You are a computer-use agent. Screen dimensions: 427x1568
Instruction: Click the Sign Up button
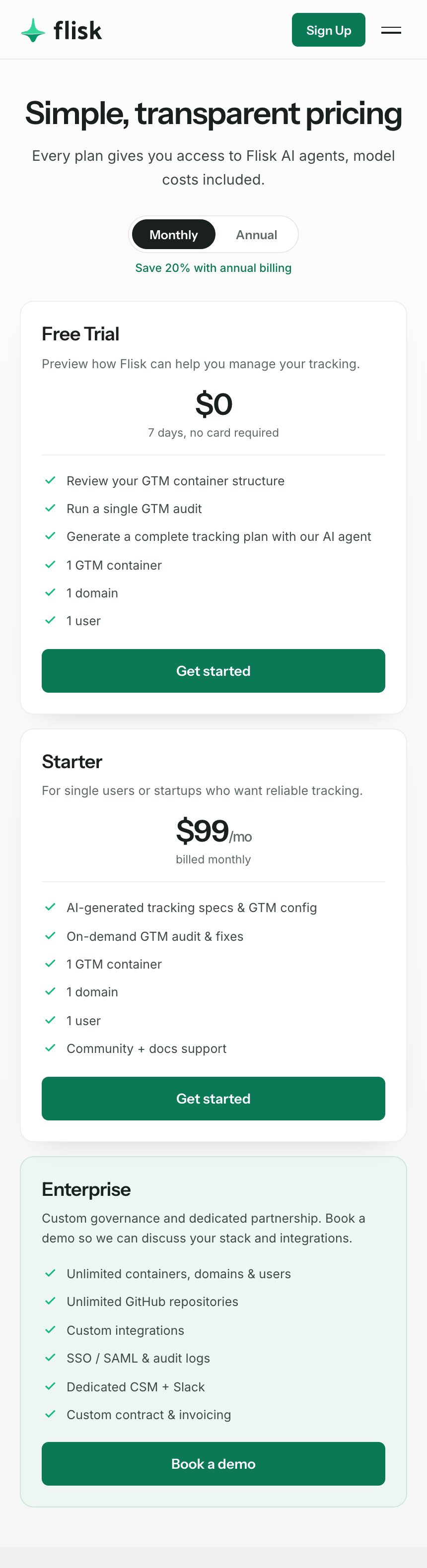pyautogui.click(x=328, y=30)
